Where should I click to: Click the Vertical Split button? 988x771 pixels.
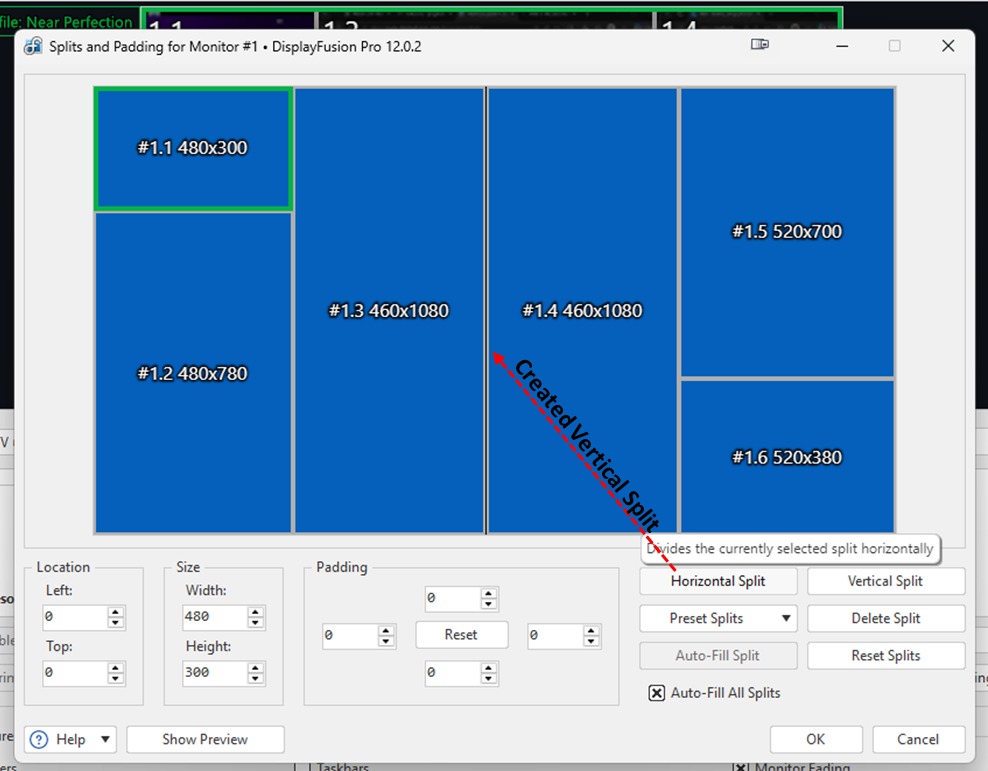[x=885, y=581]
